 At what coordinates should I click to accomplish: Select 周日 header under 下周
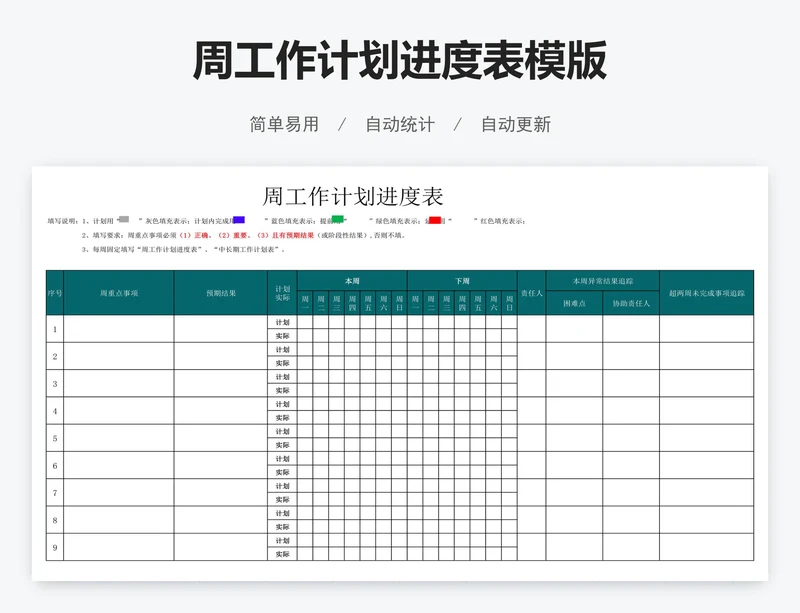(509, 303)
